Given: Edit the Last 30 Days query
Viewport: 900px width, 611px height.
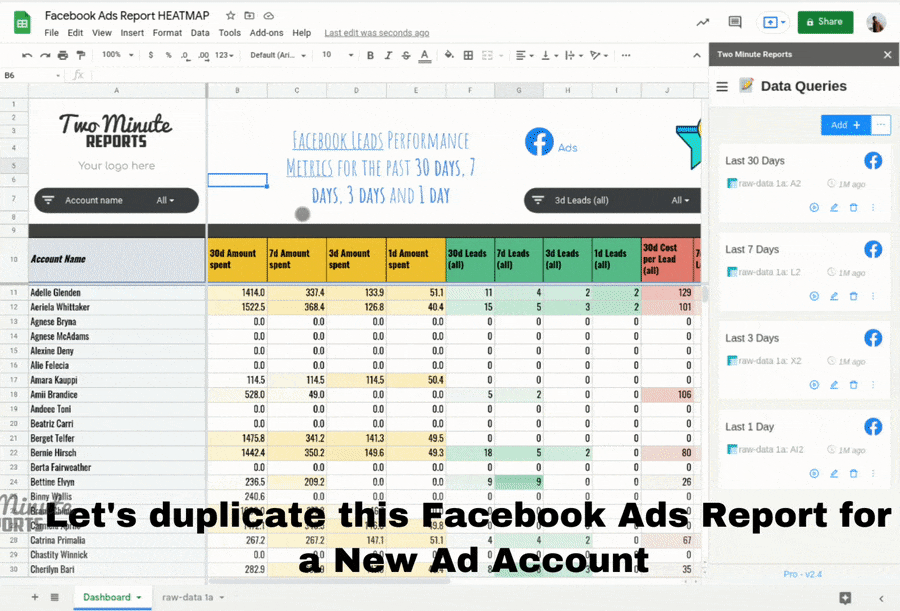Looking at the screenshot, I should [x=834, y=207].
